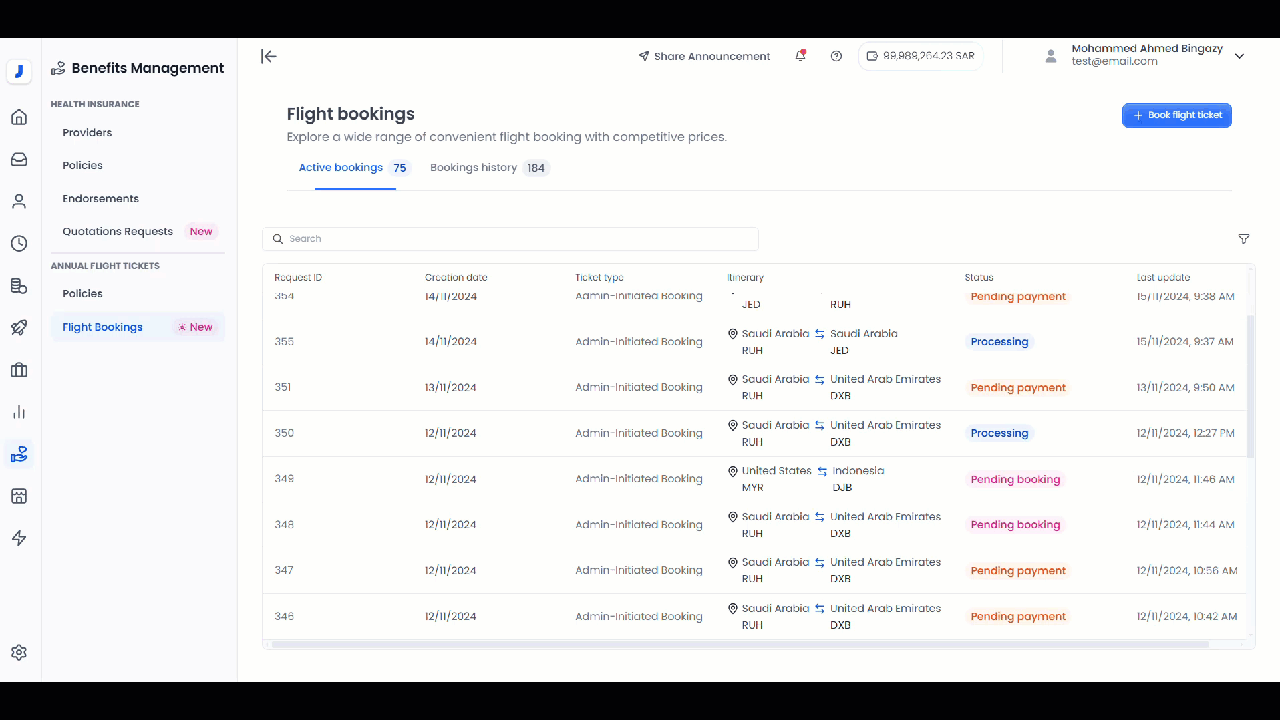The width and height of the screenshot is (1280, 720).
Task: Click the home icon in left sidebar
Action: coord(19,117)
